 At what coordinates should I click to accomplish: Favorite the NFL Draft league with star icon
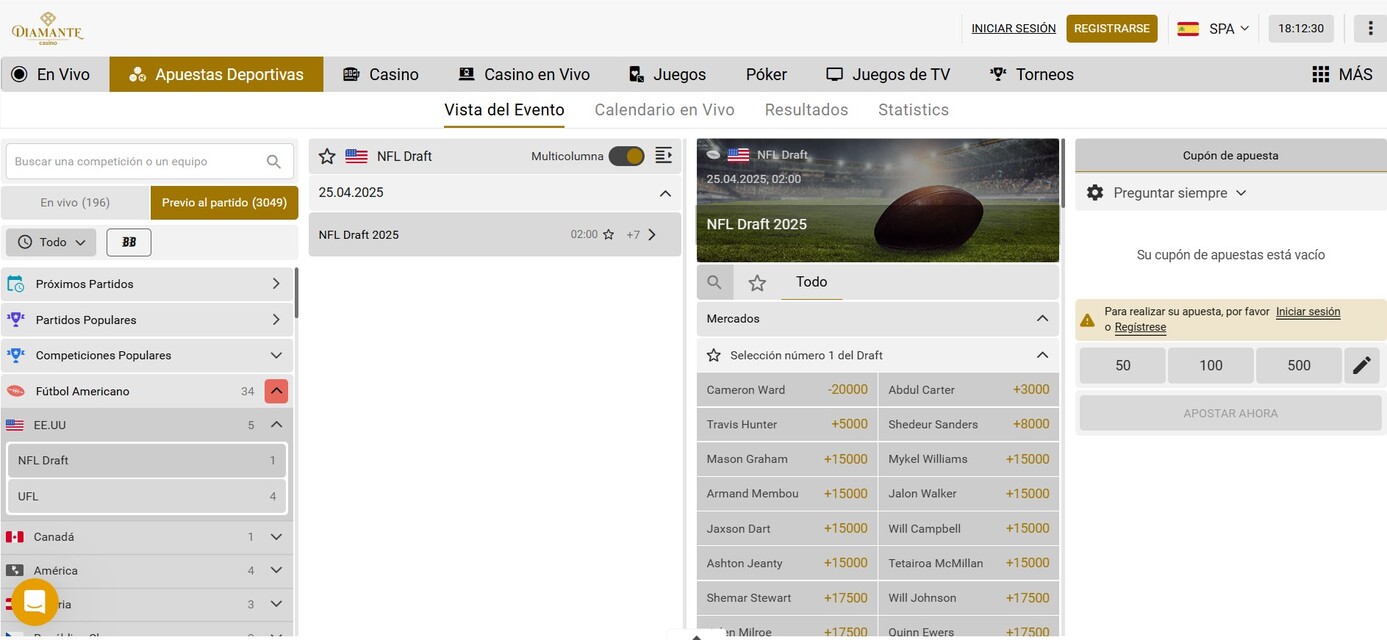327,156
